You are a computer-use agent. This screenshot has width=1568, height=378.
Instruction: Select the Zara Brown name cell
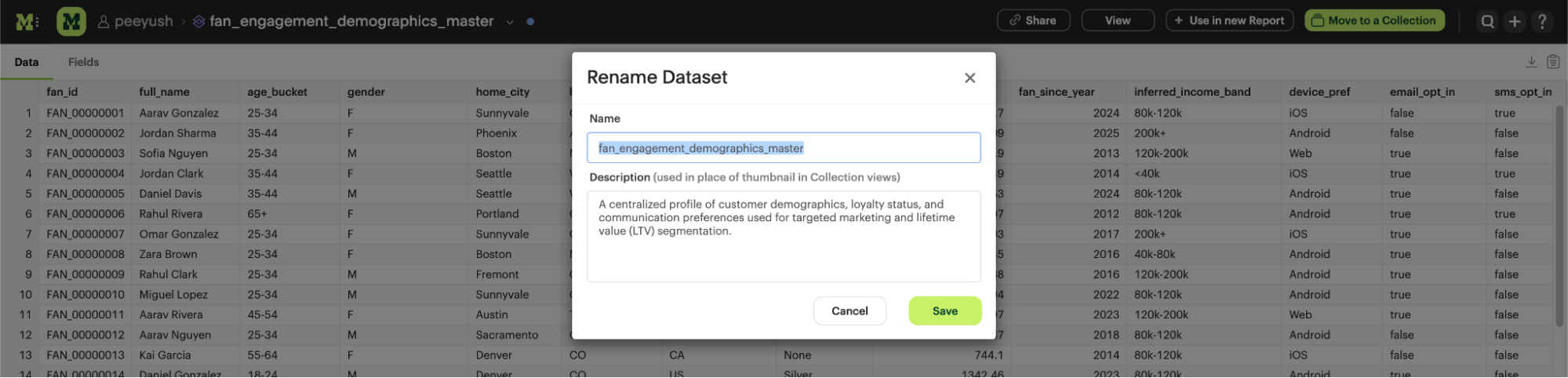pyautogui.click(x=168, y=254)
